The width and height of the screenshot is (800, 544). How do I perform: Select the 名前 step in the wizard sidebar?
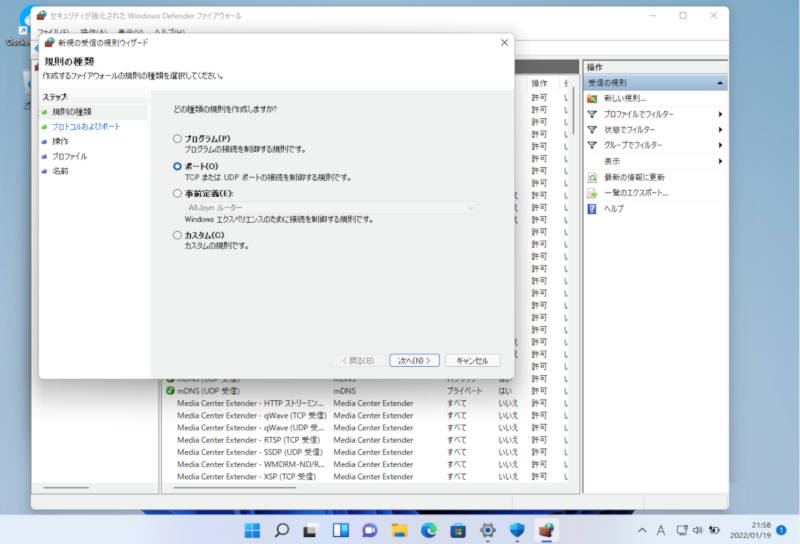[60, 171]
